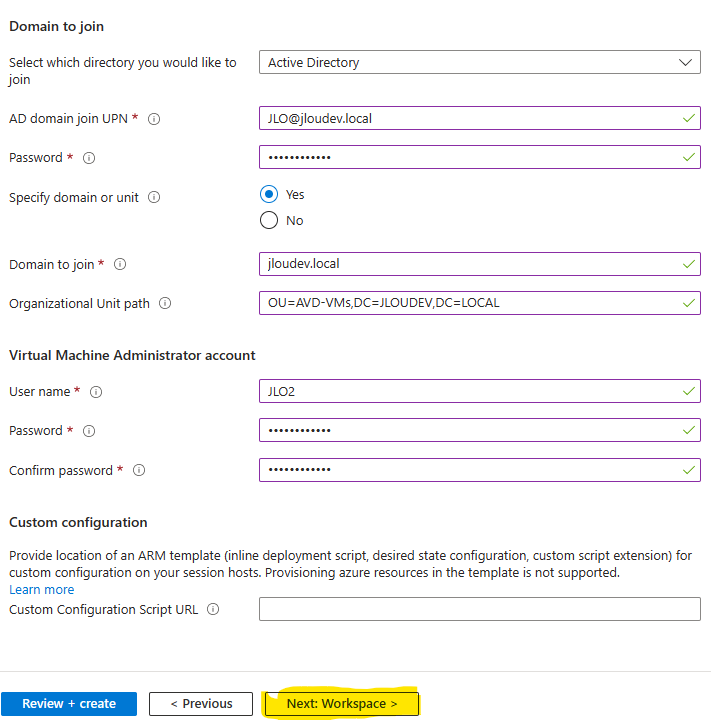The height and width of the screenshot is (723, 711).
Task: Click the Custom Configuration Script URL field
Action: (480, 609)
